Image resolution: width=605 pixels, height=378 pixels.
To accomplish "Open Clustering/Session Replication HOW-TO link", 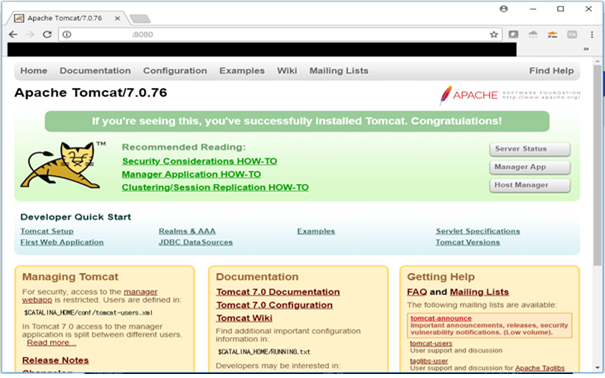I will 215,187.
